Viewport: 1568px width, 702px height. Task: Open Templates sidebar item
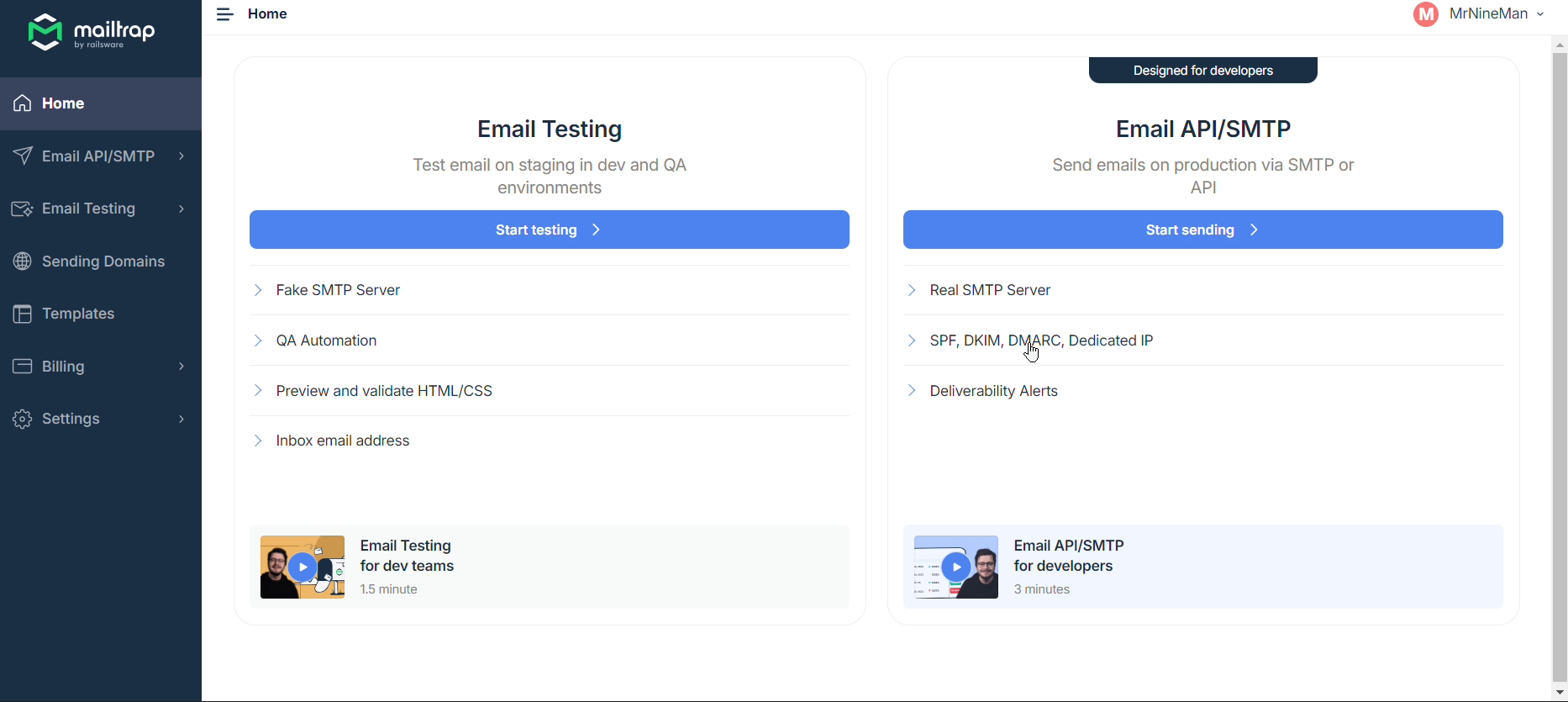coord(101,314)
